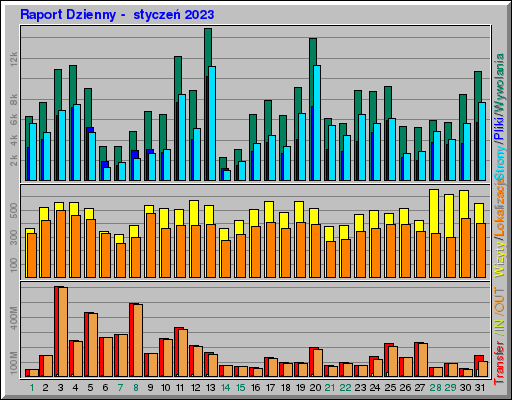Click day label "26" on the x-axis

tap(405, 388)
